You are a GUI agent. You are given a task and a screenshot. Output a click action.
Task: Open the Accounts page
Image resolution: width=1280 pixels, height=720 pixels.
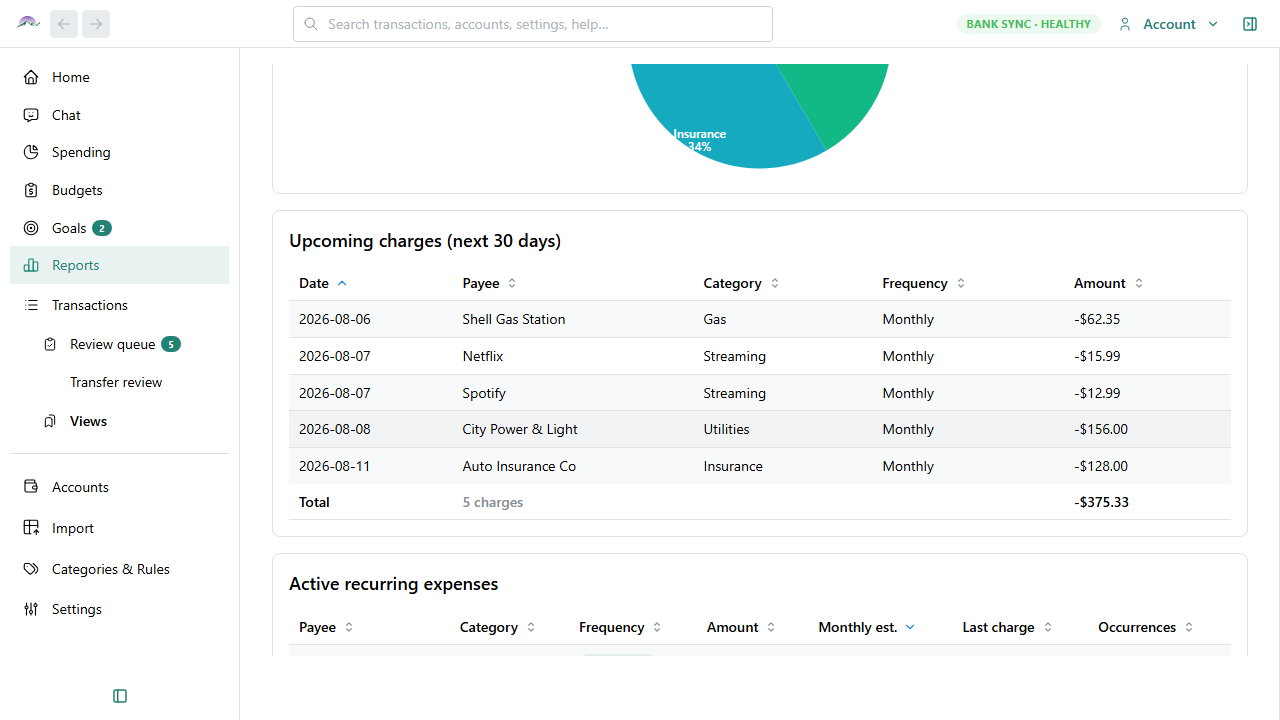click(119, 487)
